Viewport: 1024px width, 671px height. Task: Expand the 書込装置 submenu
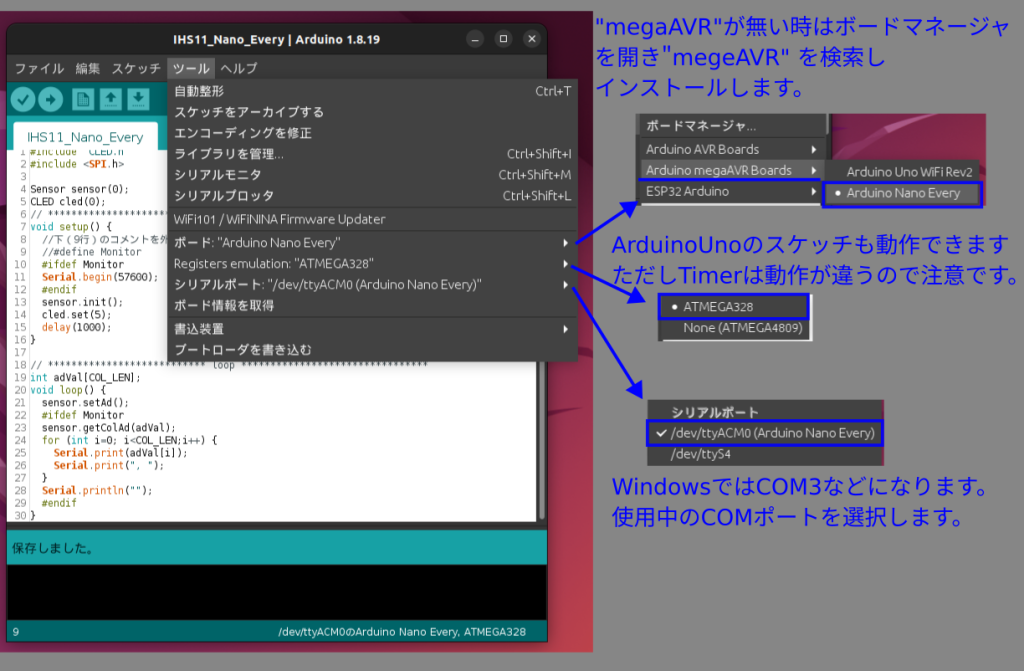click(372, 329)
